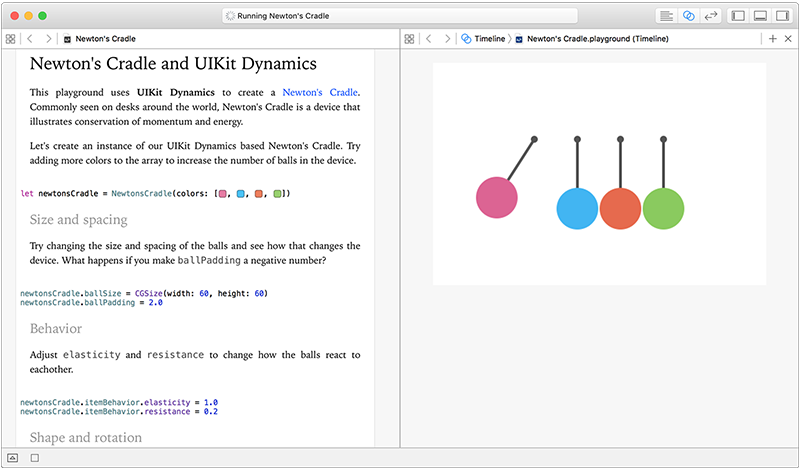The width and height of the screenshot is (800, 470).
Task: Click the orange ball in live view
Action: click(620, 209)
